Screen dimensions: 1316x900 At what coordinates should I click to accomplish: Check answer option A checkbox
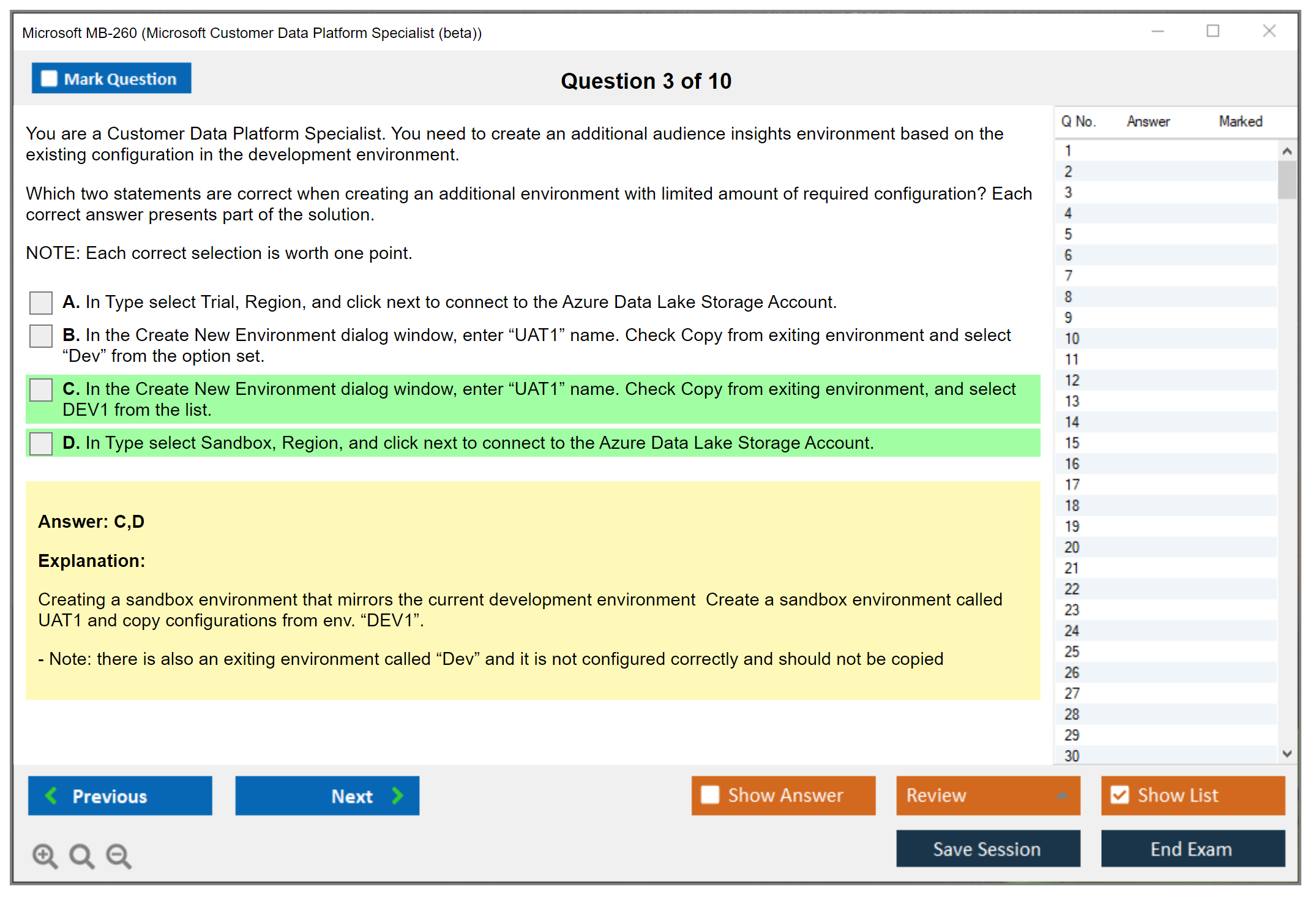tap(41, 302)
